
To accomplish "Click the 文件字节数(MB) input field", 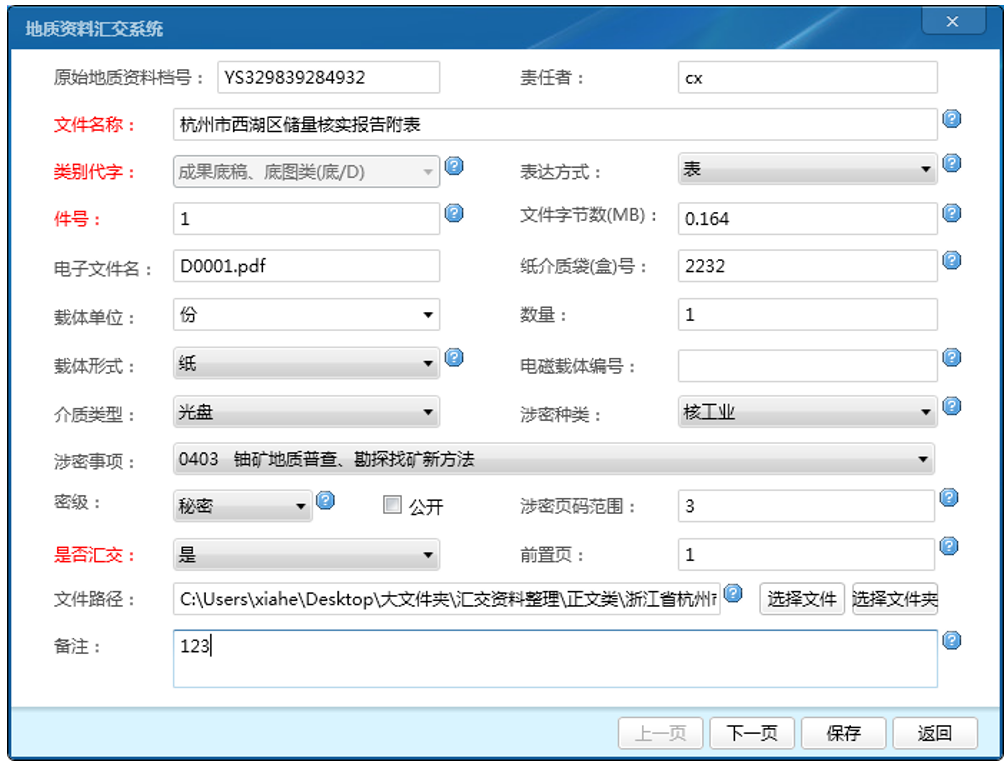I will pyautogui.click(x=807, y=218).
